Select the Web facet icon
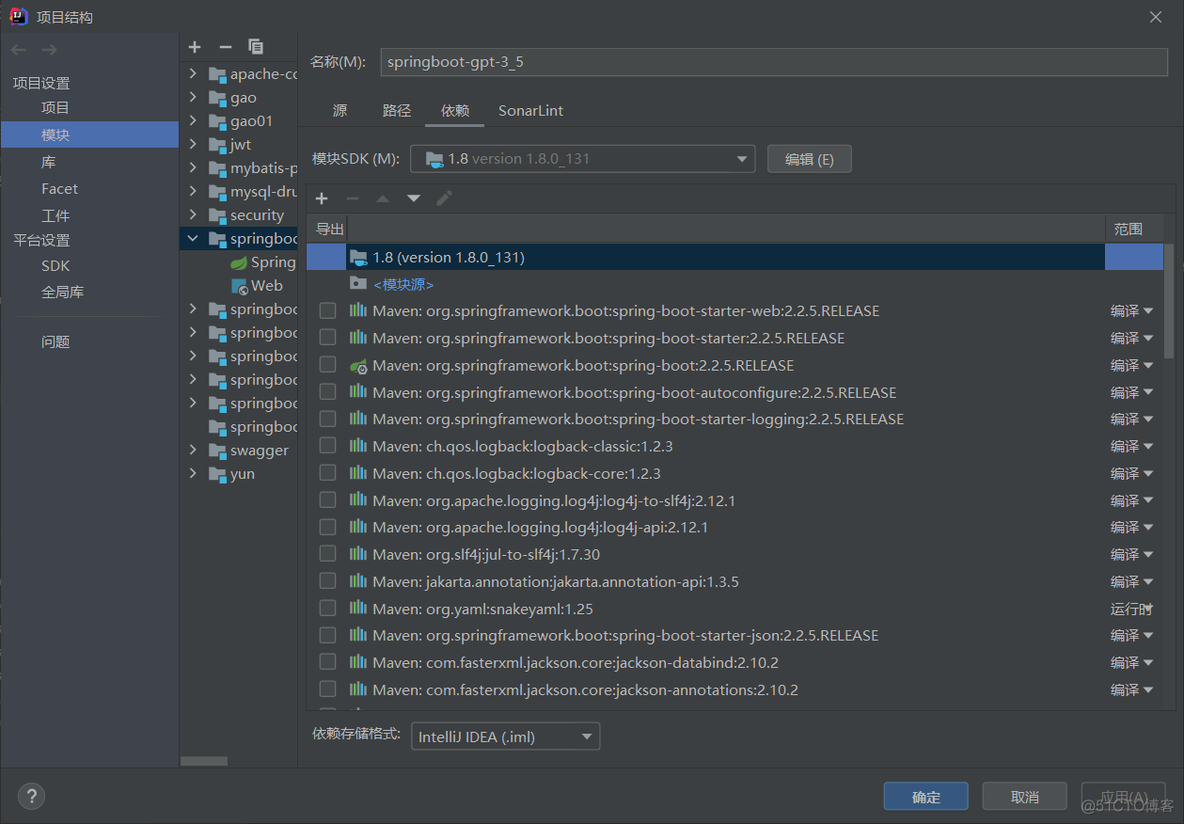1184x824 pixels. (x=239, y=286)
